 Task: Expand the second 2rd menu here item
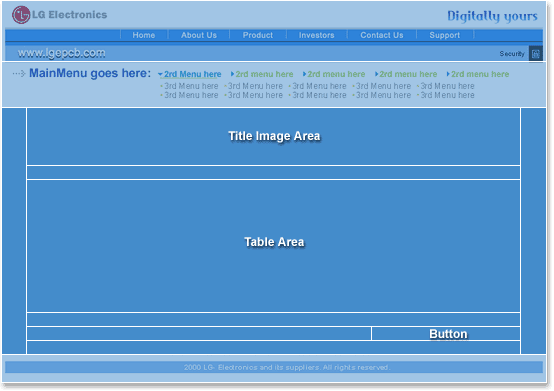[x=262, y=74]
